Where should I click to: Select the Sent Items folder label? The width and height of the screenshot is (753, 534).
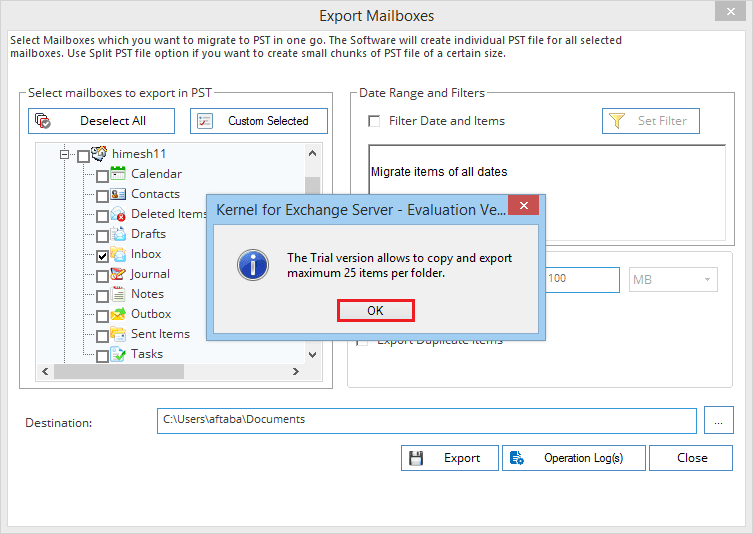pyautogui.click(x=160, y=334)
